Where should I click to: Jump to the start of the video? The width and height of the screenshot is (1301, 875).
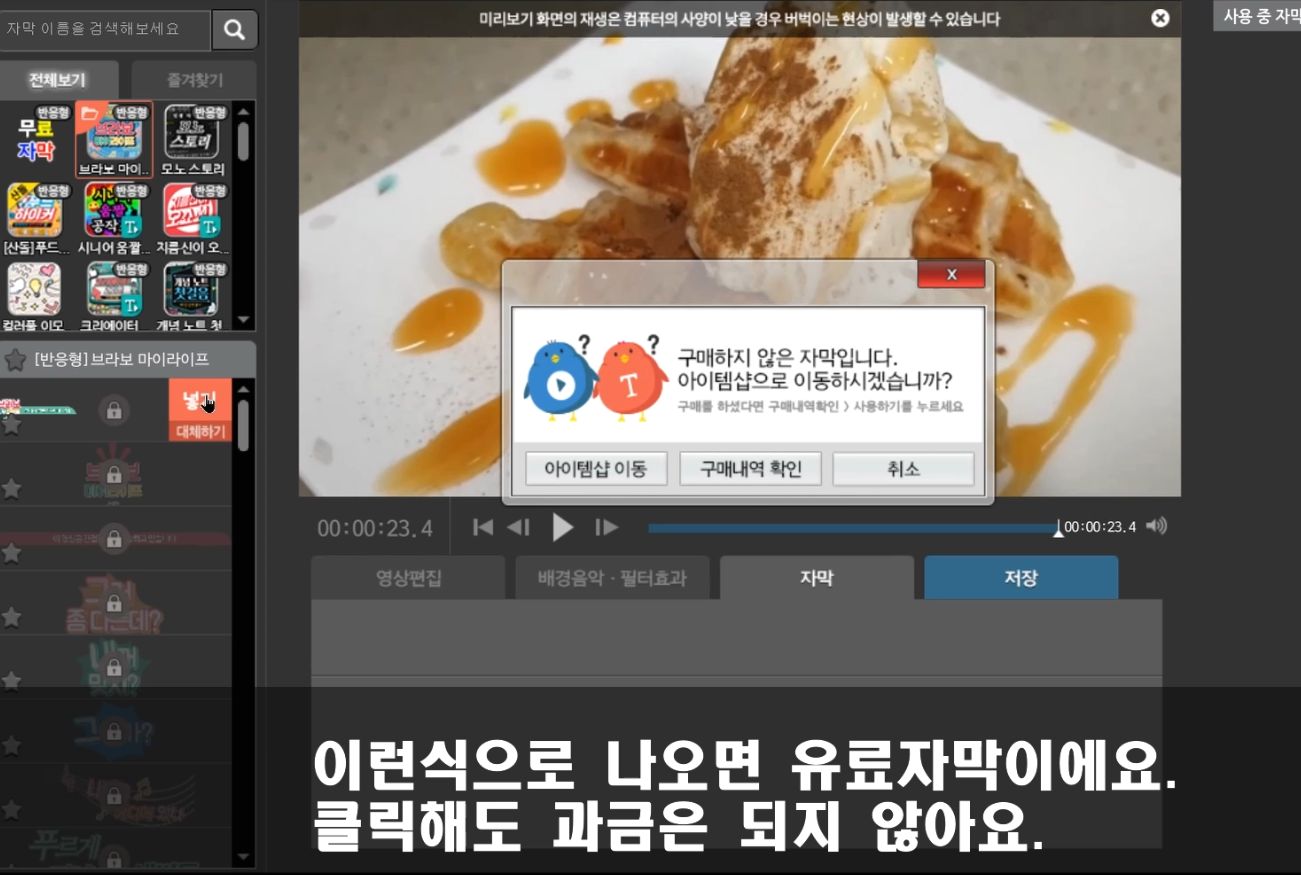coord(483,527)
